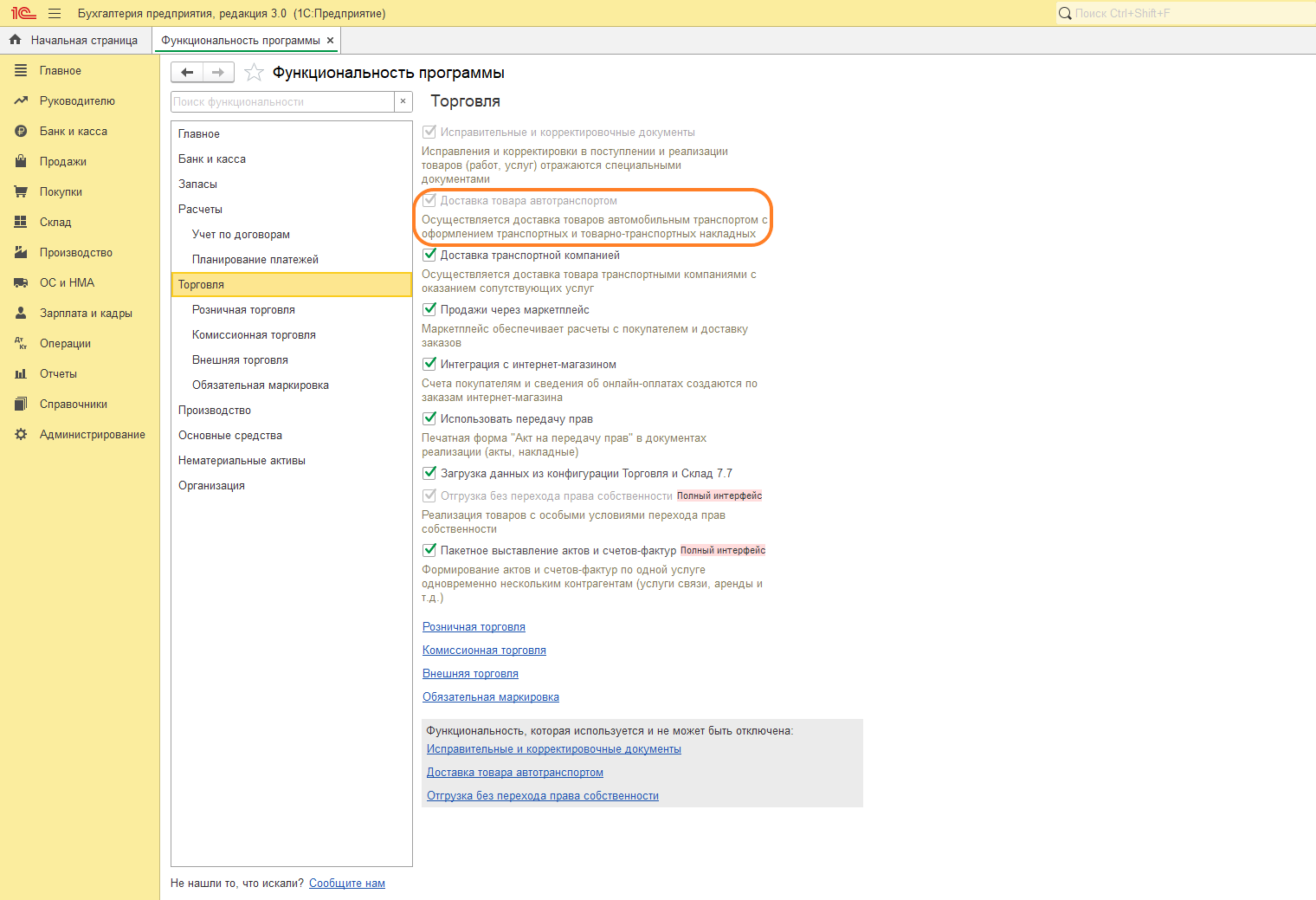1316x900 pixels.
Task: Click the hamburger main menu icon
Action: click(x=55, y=14)
